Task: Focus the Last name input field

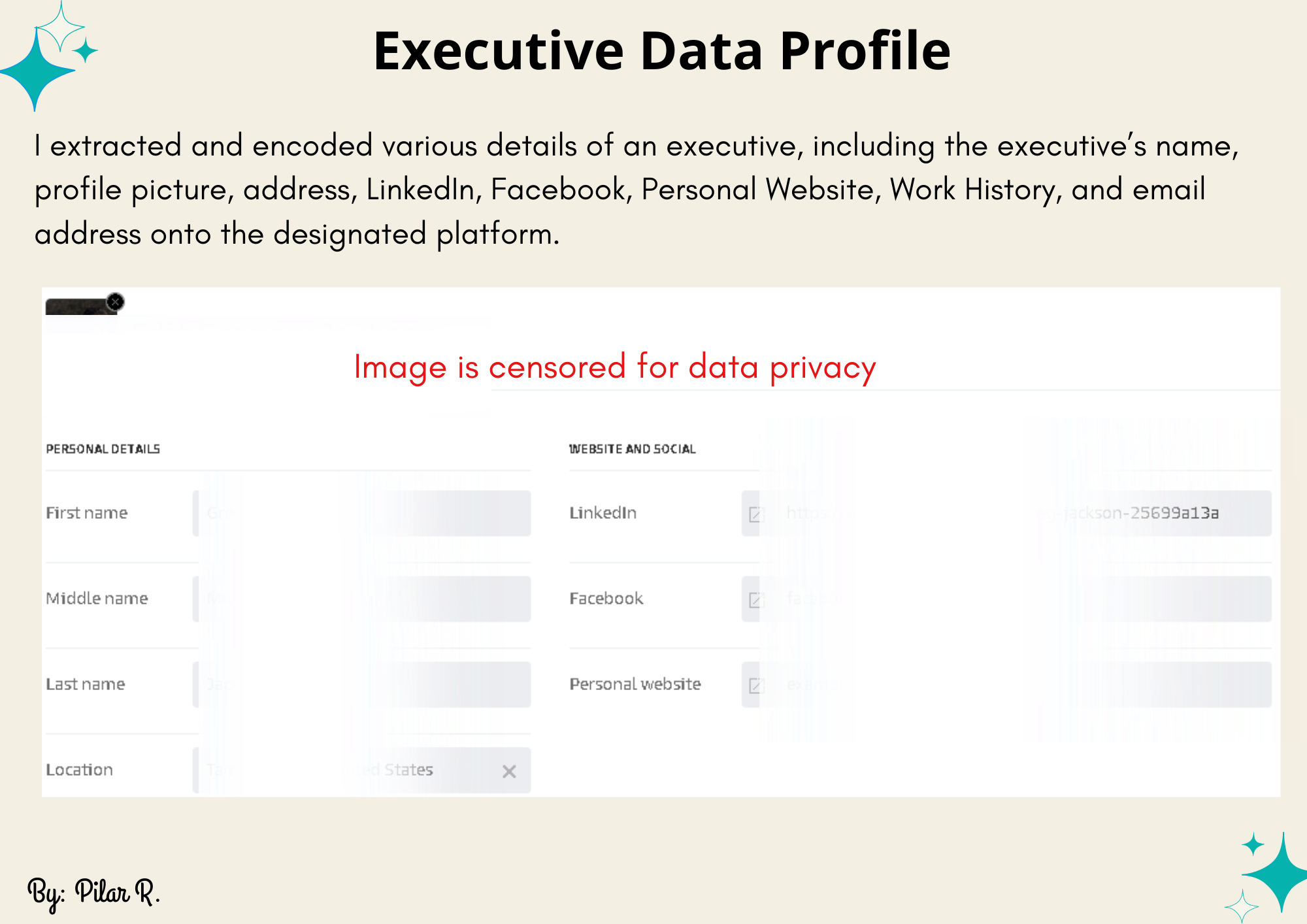Action: pyautogui.click(x=363, y=685)
